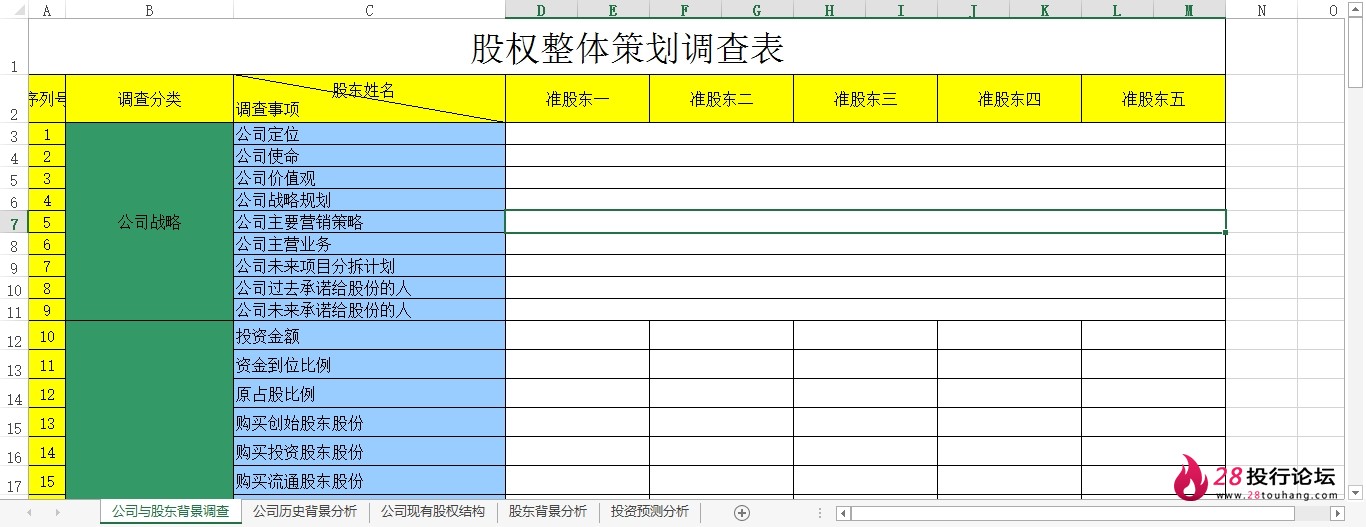Open the 股东背景分析 sheet tab
The image size is (1366, 527).
click(548, 512)
